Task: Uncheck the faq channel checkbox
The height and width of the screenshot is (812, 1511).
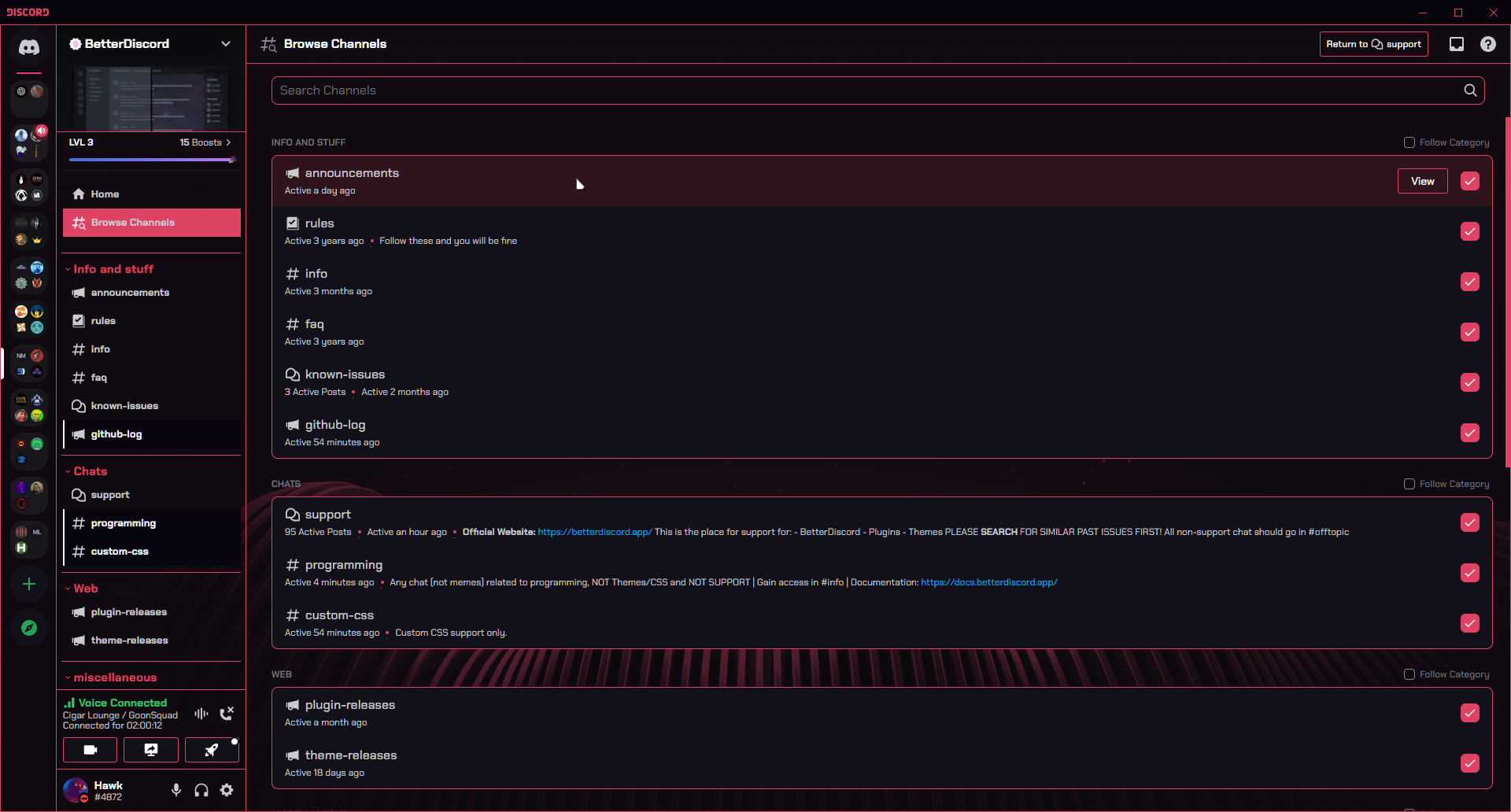Action: point(1470,332)
